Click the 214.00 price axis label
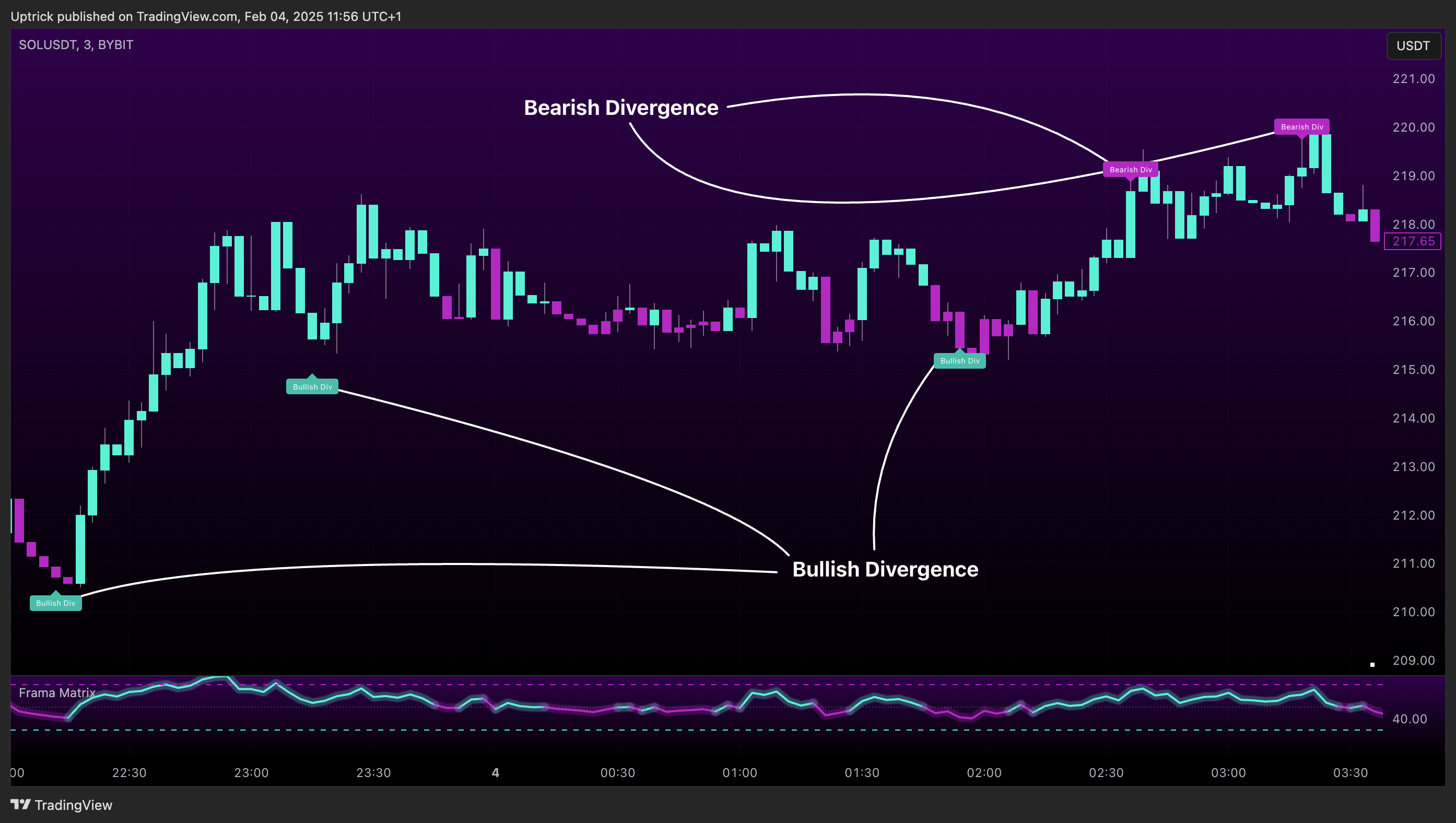This screenshot has width=1456, height=823. 1414,418
